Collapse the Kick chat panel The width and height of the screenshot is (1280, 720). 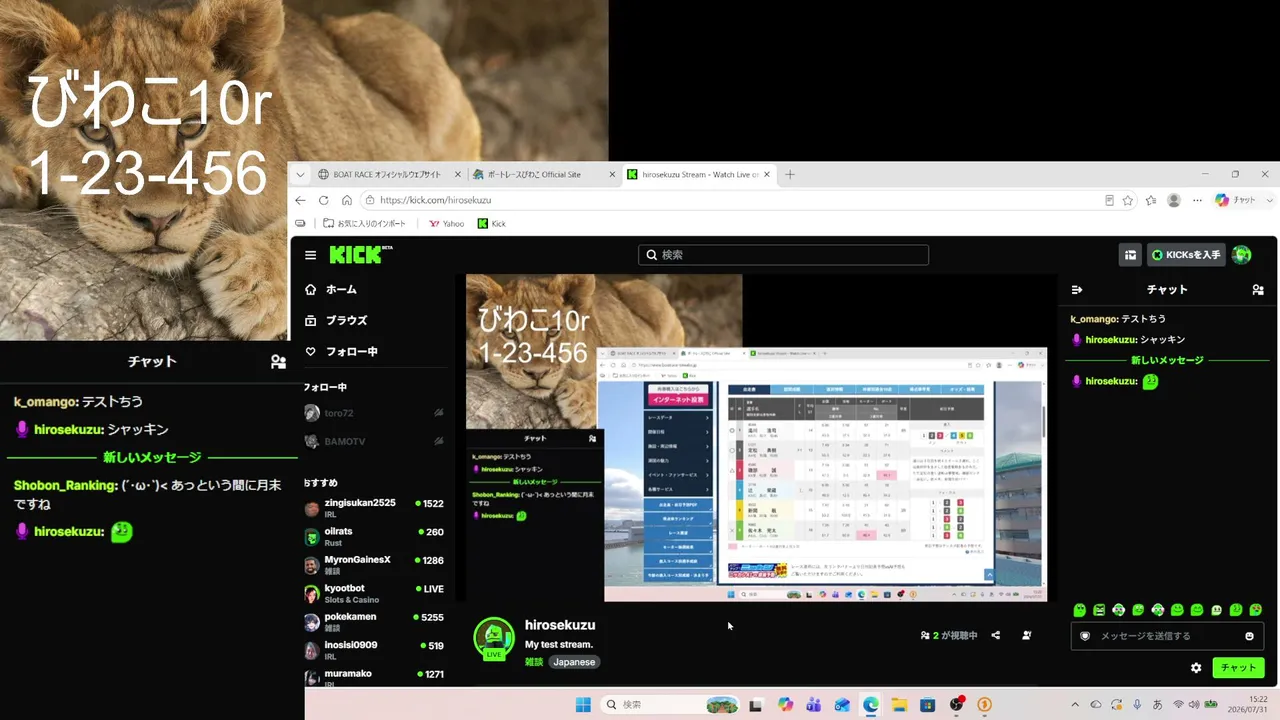pyautogui.click(x=1077, y=290)
